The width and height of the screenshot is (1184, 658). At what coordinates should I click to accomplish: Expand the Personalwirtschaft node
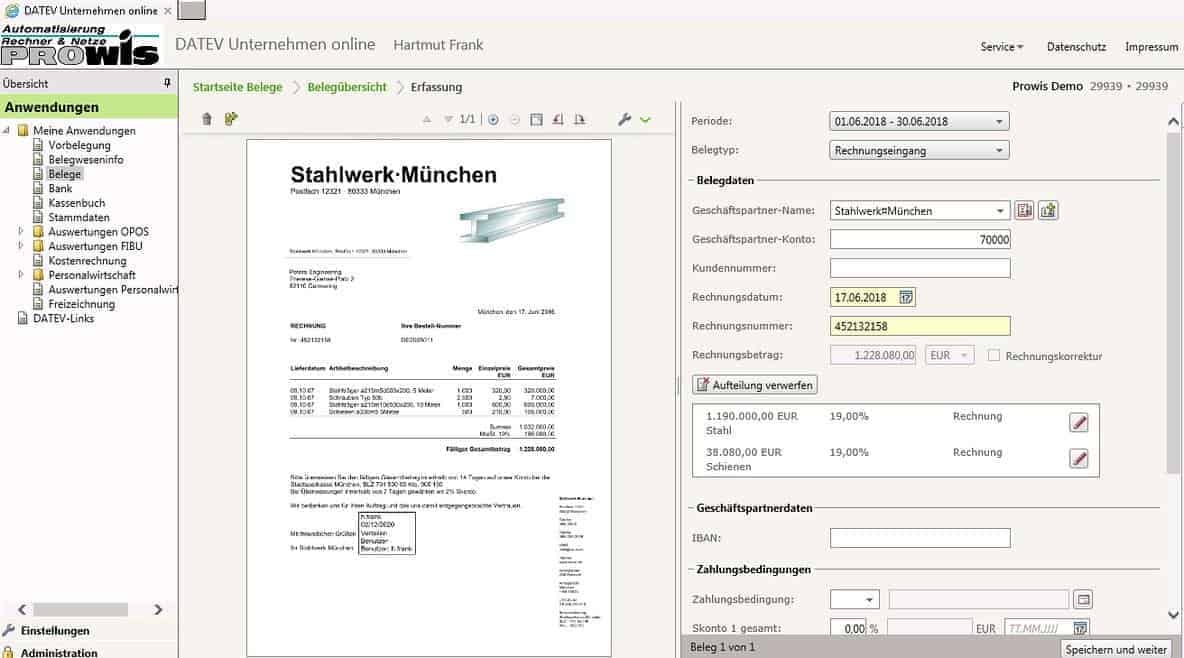pos(21,275)
